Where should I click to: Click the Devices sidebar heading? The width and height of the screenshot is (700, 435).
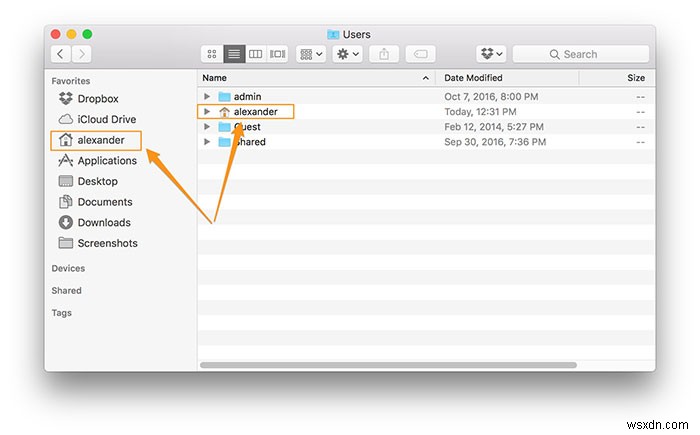point(68,268)
